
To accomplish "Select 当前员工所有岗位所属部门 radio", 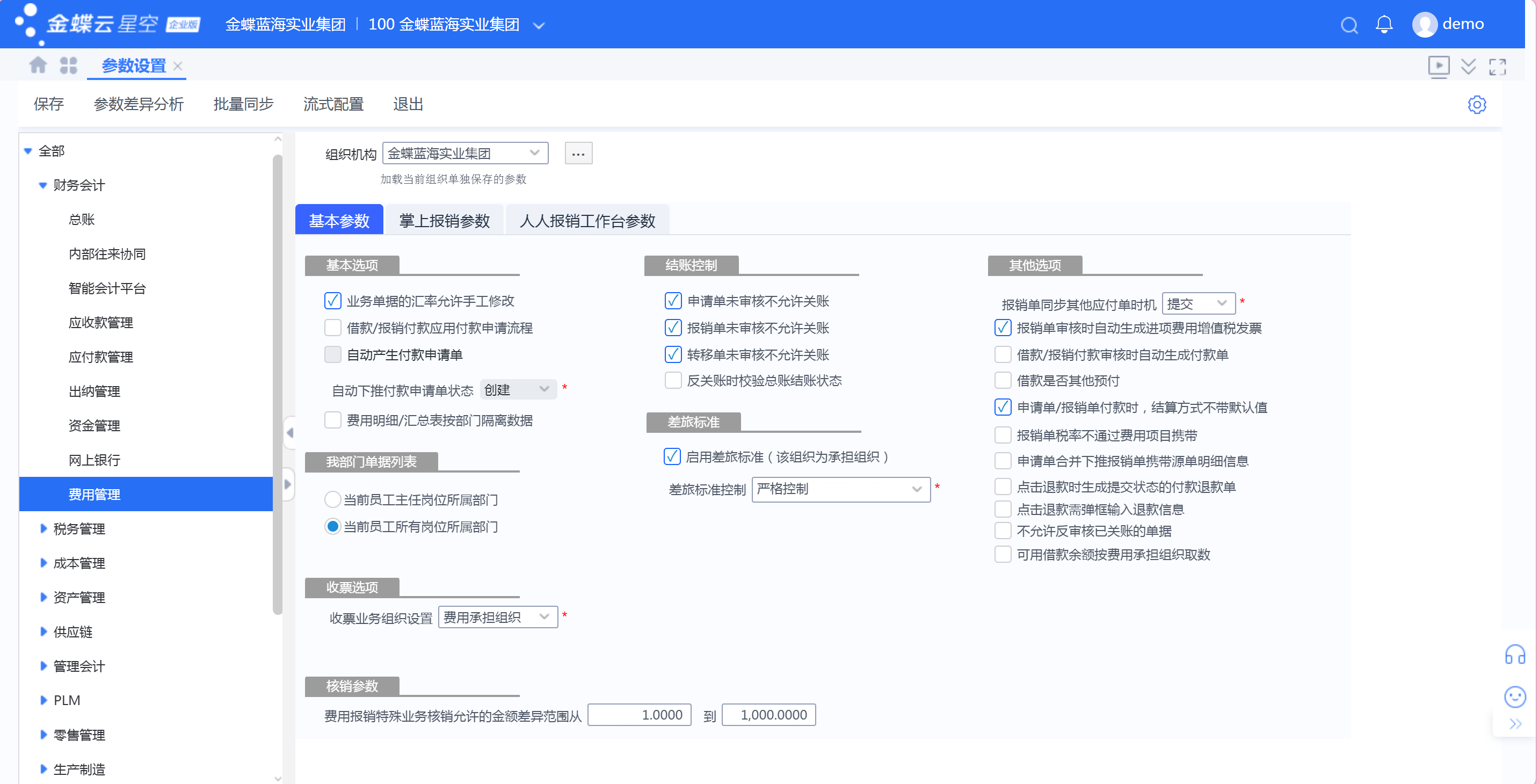I will 332,526.
